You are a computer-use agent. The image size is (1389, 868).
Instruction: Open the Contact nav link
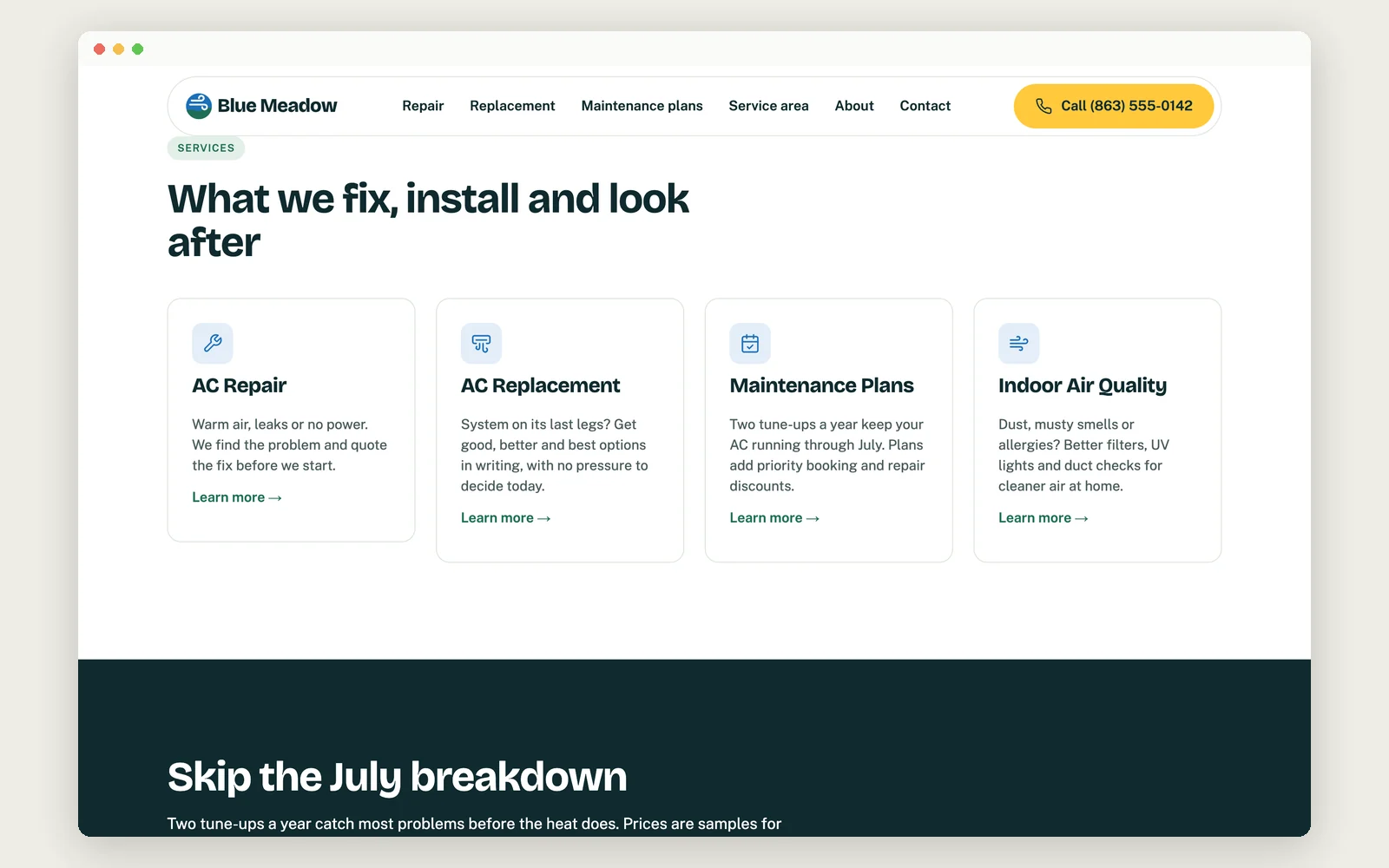click(925, 106)
